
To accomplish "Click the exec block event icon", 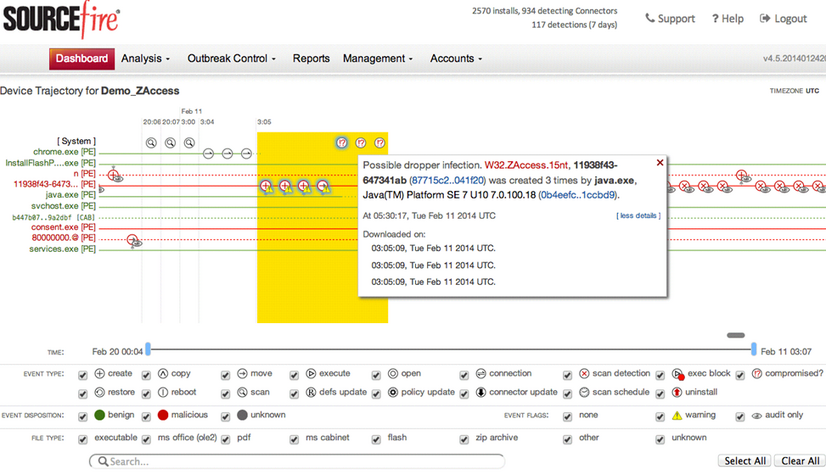I will pos(678,374).
